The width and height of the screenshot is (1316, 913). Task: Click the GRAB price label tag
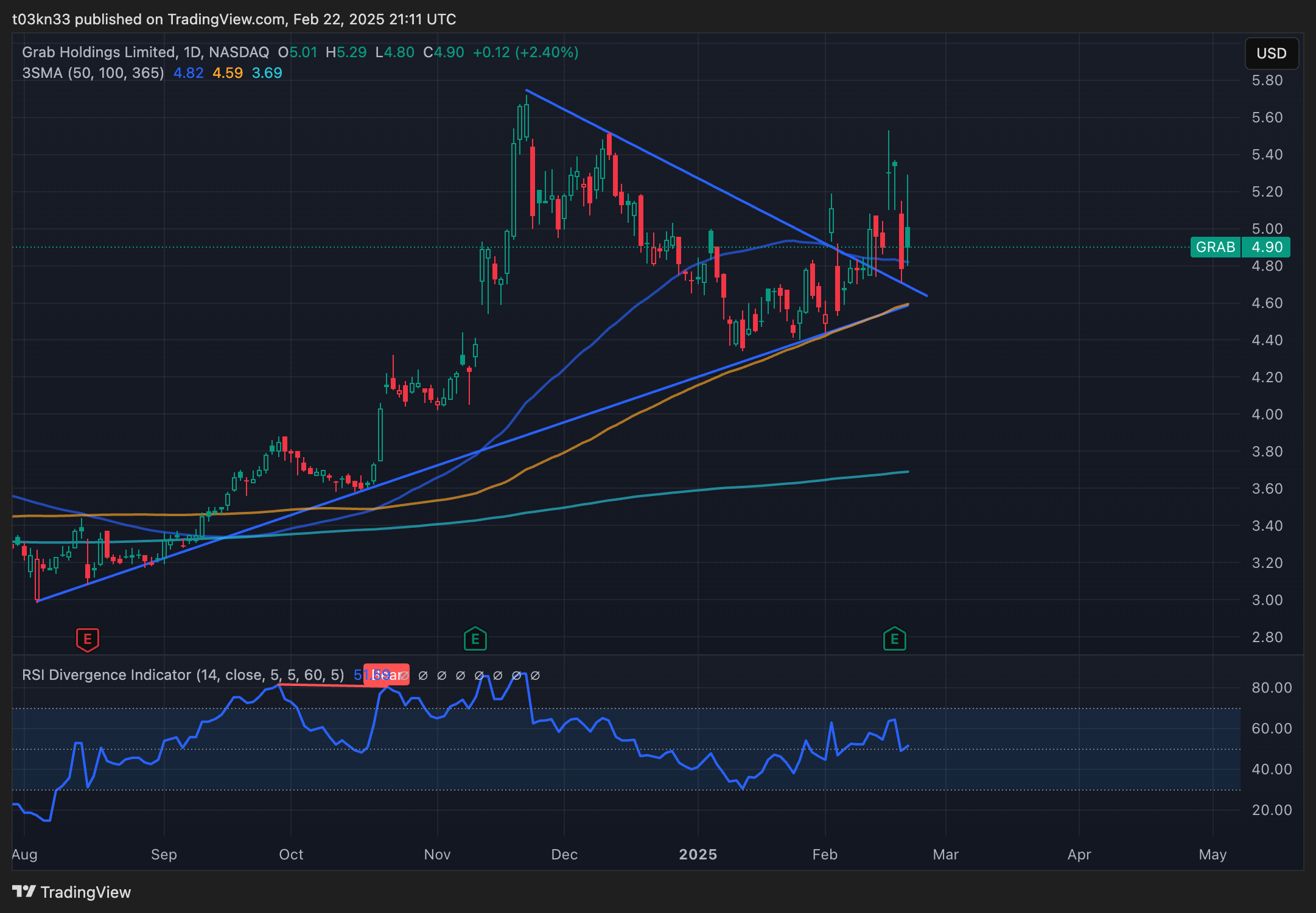point(1216,247)
